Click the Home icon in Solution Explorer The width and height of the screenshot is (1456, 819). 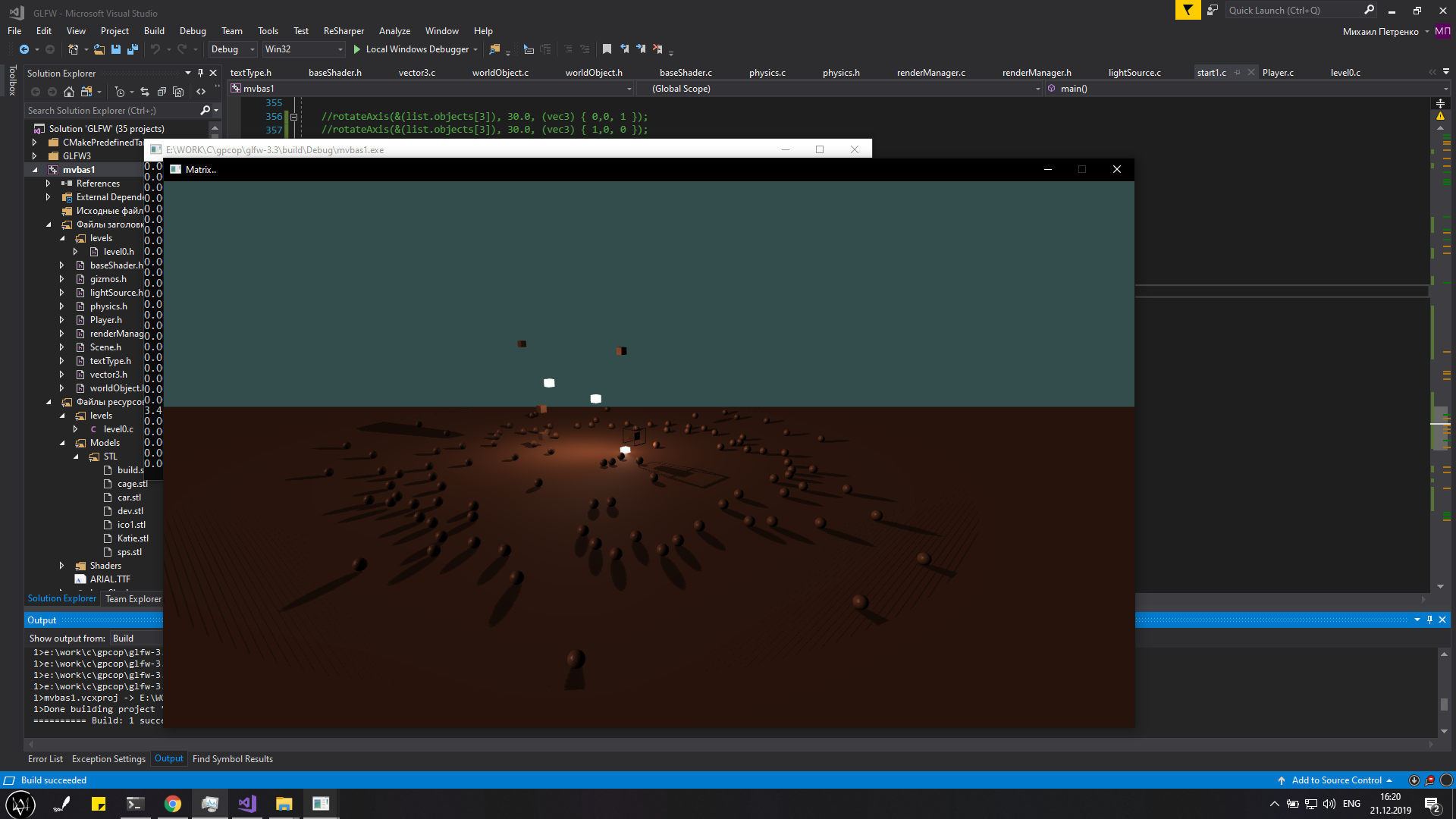[69, 92]
